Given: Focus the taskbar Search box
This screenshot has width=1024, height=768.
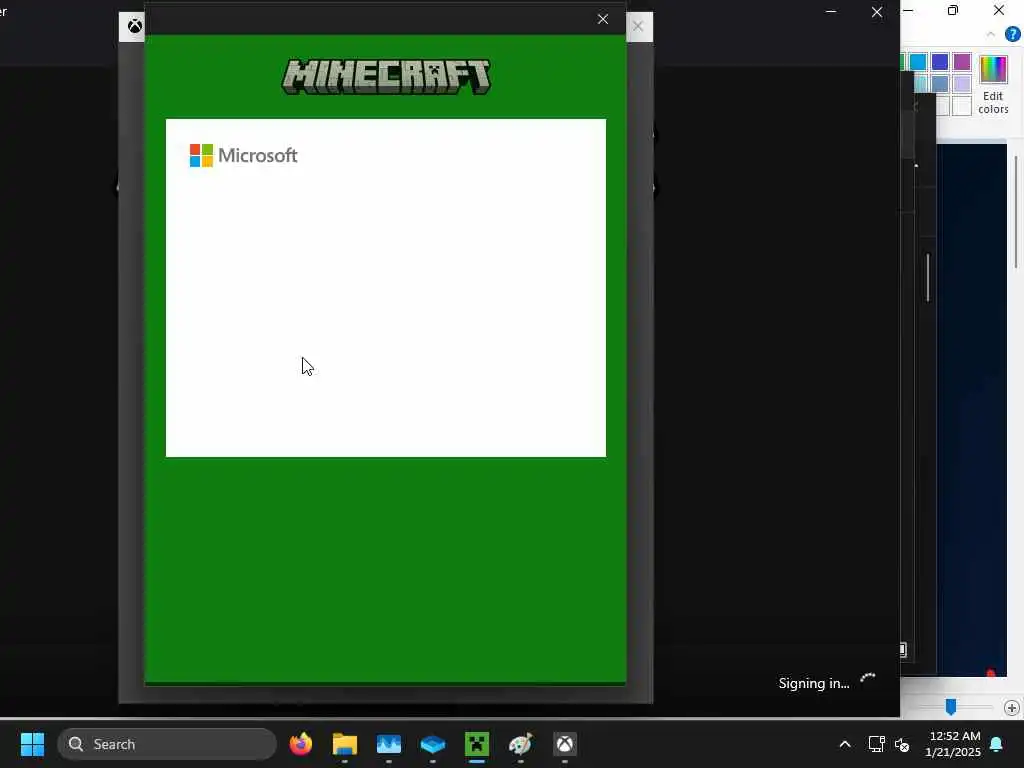Looking at the screenshot, I should tap(167, 744).
